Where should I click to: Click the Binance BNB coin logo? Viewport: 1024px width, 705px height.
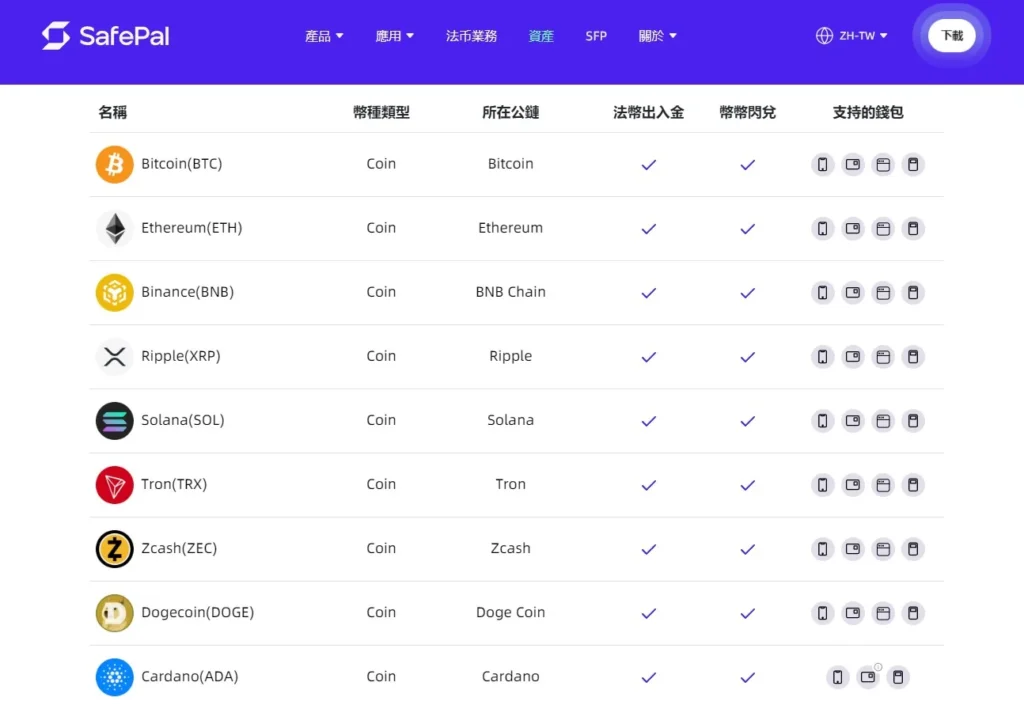click(114, 292)
